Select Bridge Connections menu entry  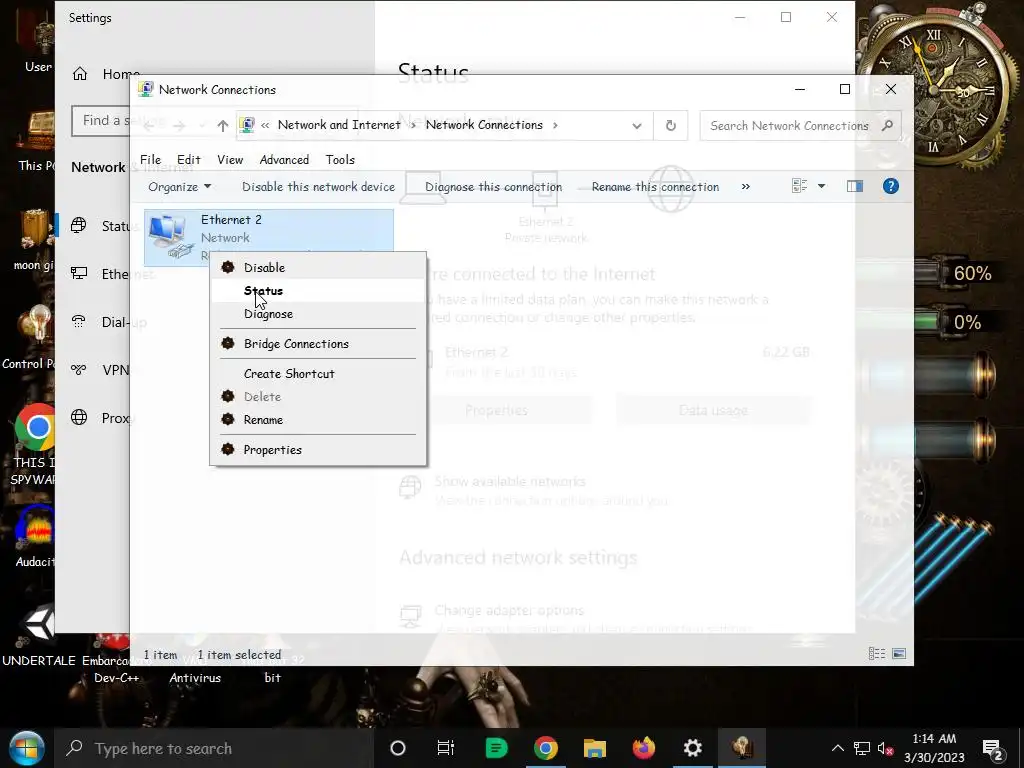(x=318, y=344)
